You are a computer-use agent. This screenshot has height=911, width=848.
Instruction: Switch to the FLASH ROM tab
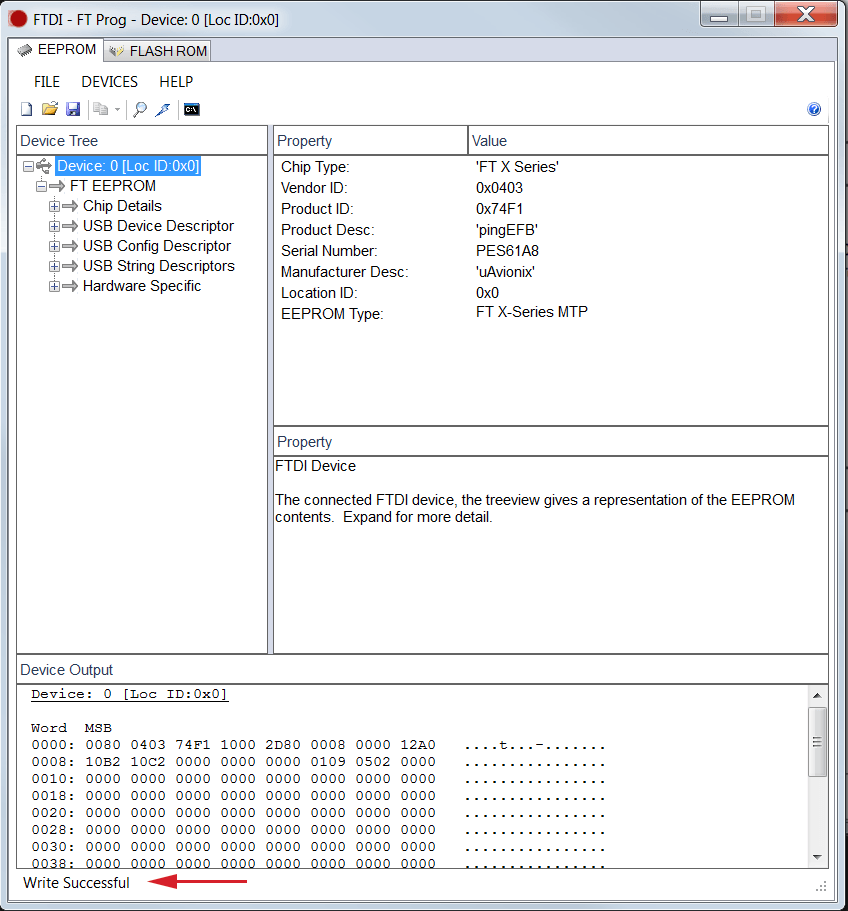click(x=157, y=51)
